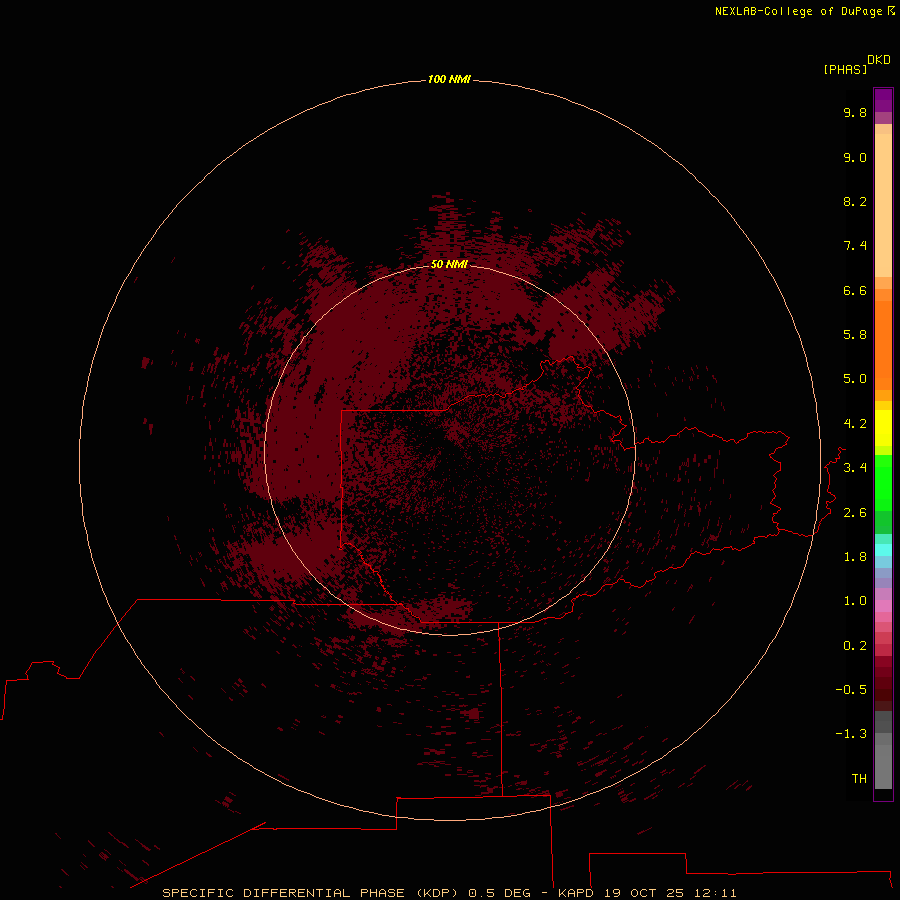Click the DKD legend title

[878, 60]
